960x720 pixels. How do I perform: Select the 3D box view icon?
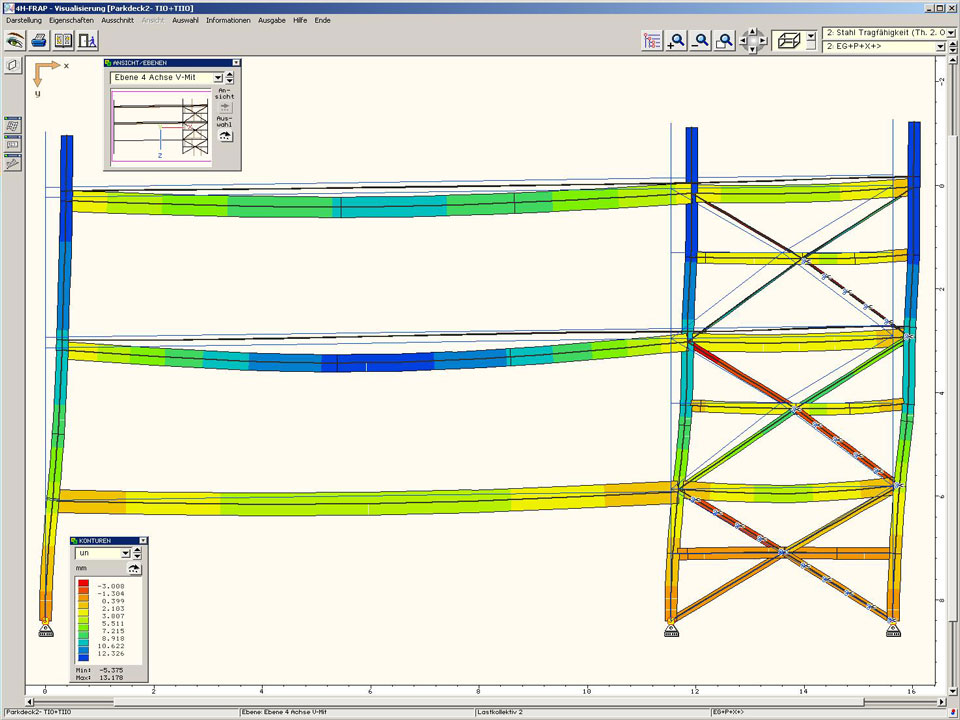789,41
